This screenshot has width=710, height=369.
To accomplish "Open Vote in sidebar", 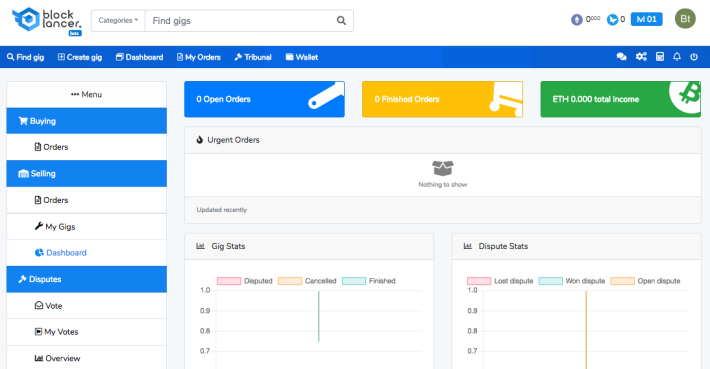I will click(86, 306).
